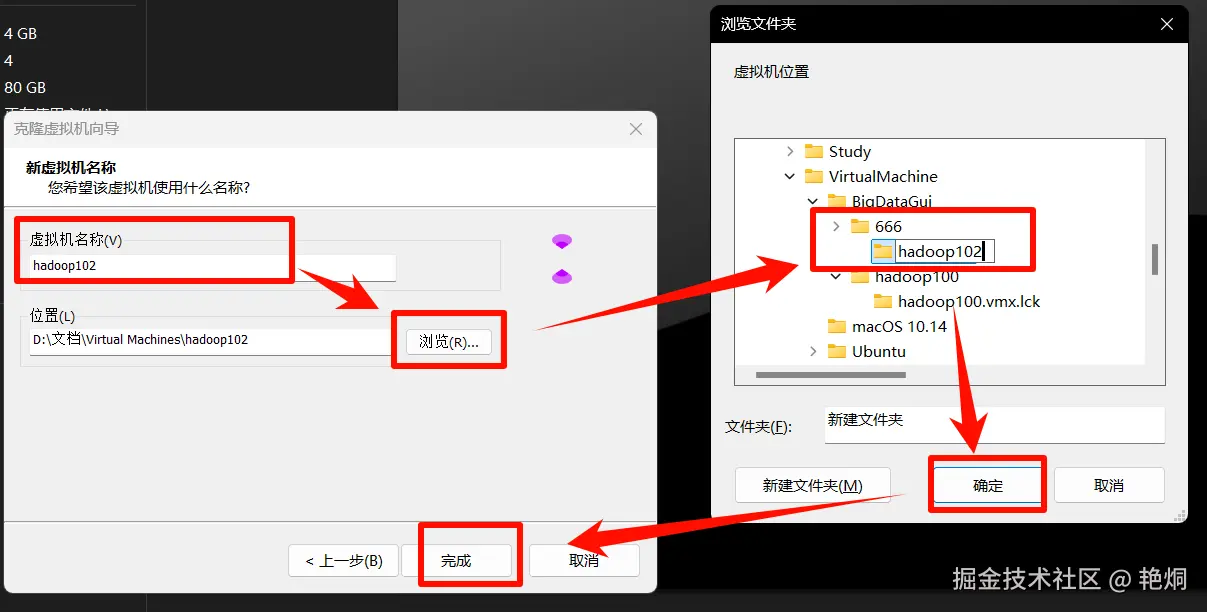Click the purple VMware clone icon
This screenshot has height=612, width=1207.
[x=562, y=240]
